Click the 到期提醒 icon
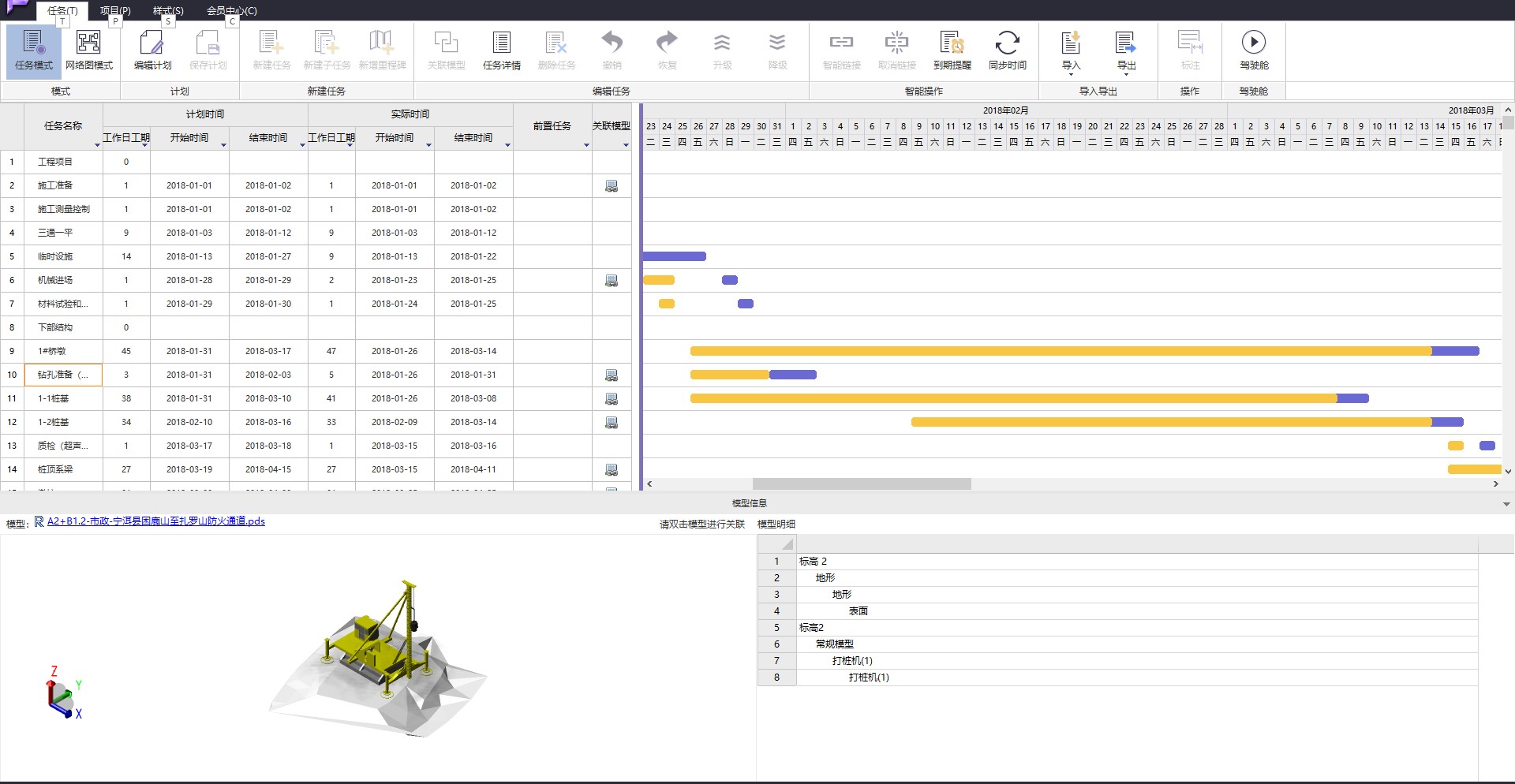Screen dimensions: 1515x784 coord(952,50)
